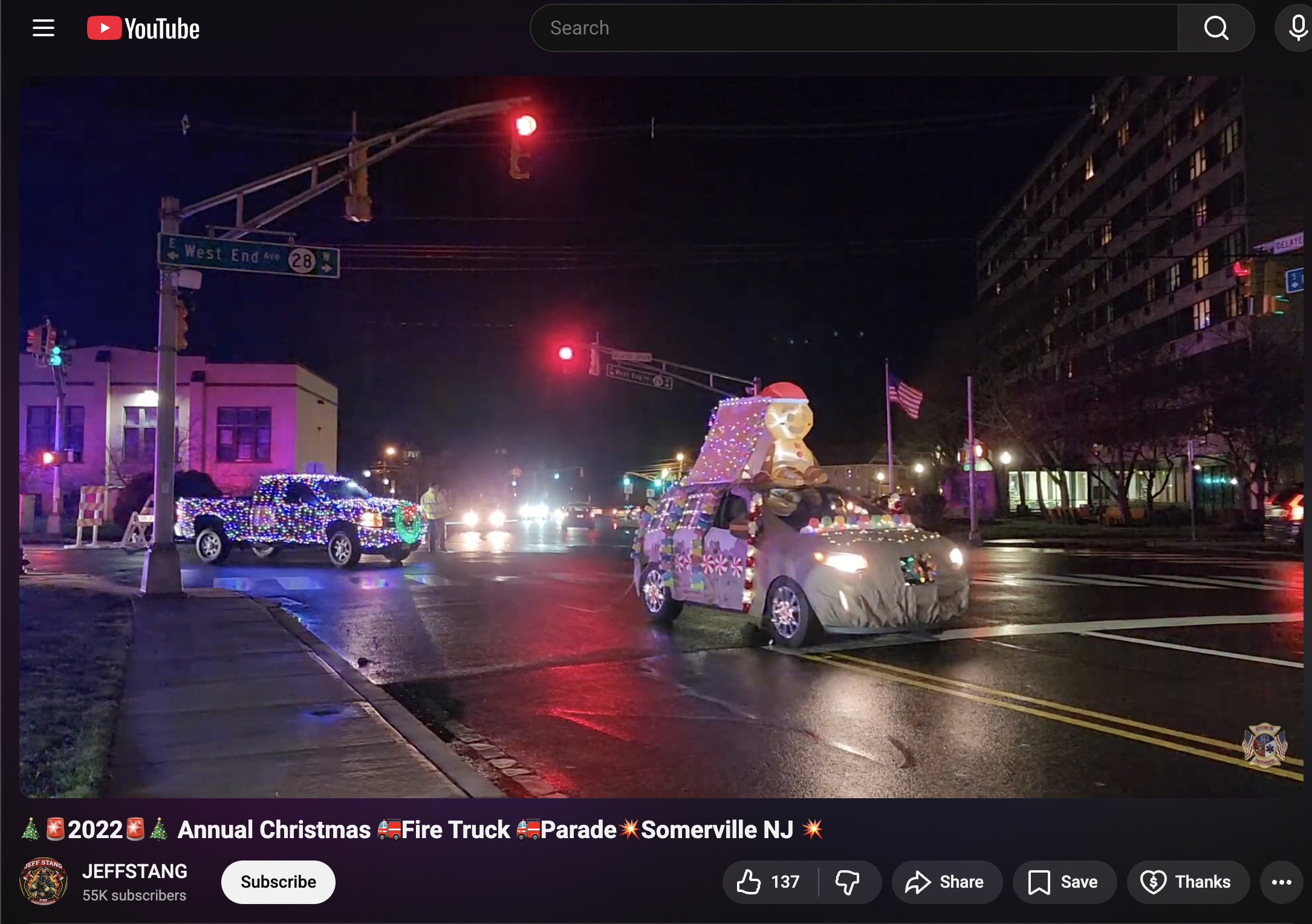Go to the YouTube home page via the logo
Image resolution: width=1312 pixels, height=924 pixels.
(x=143, y=27)
